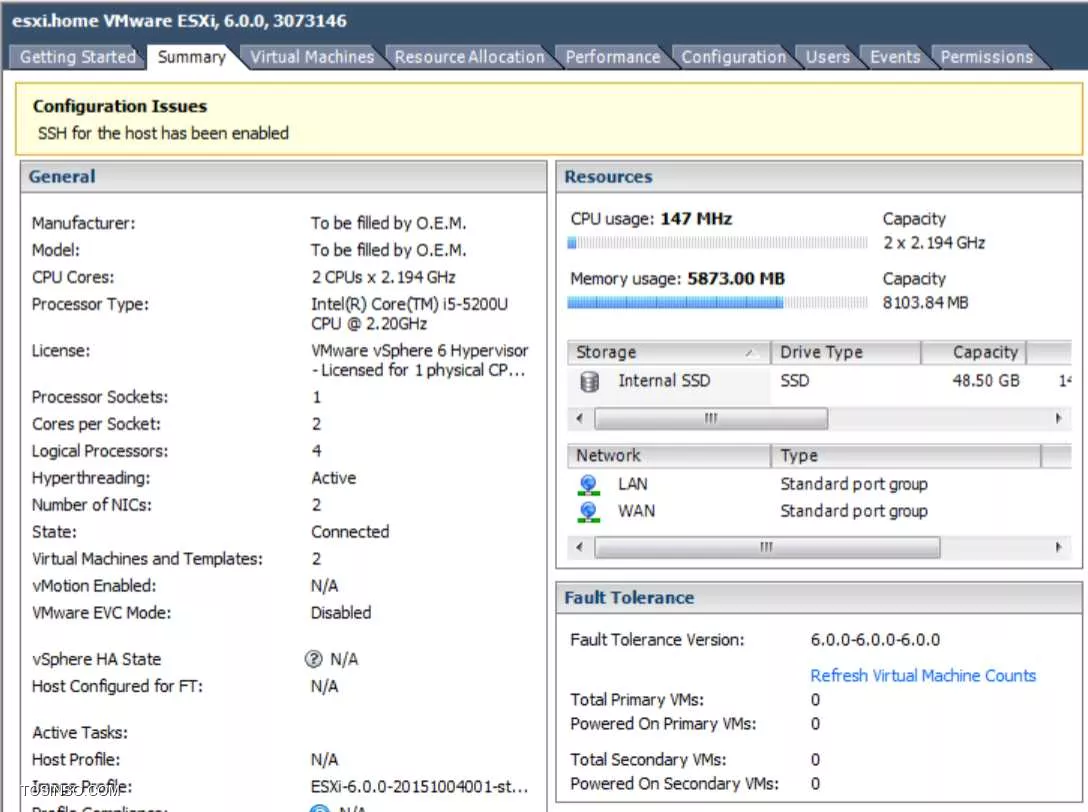
Task: Click the Fault Tolerance panel header
Action: (819, 598)
